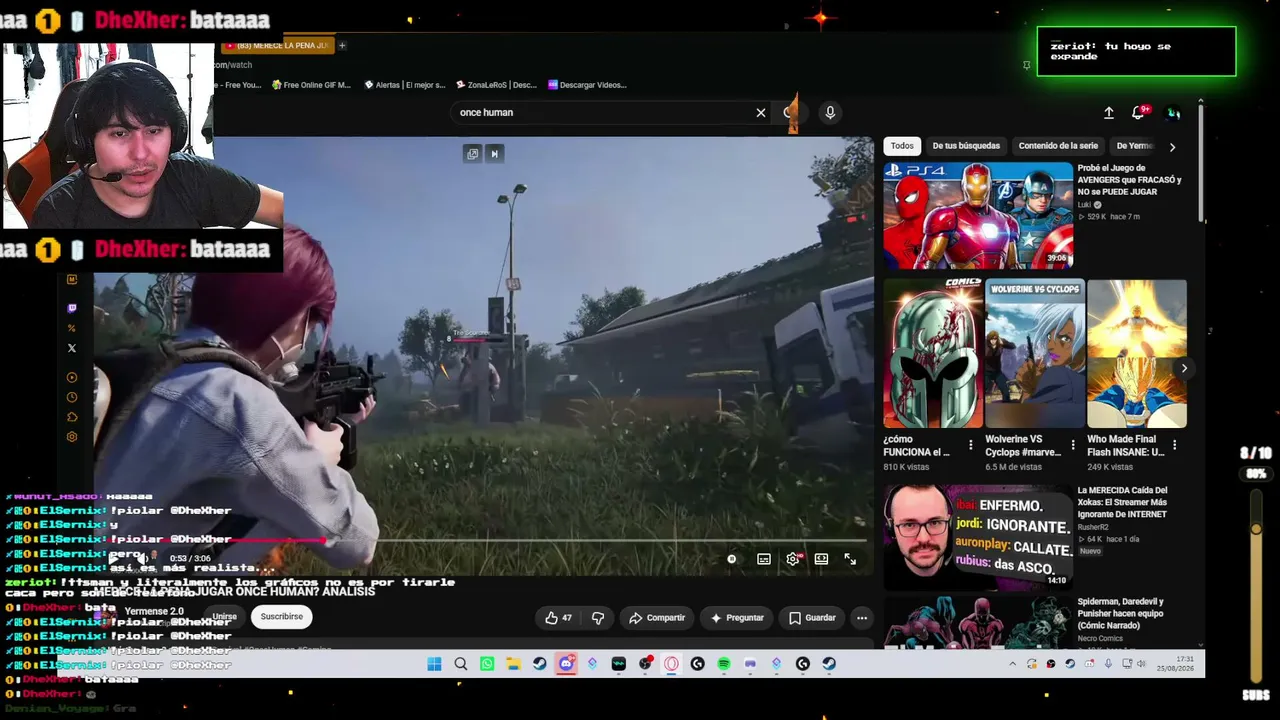Image resolution: width=1280 pixels, height=720 pixels.
Task: Open Windows taskbar search
Action: tap(461, 664)
